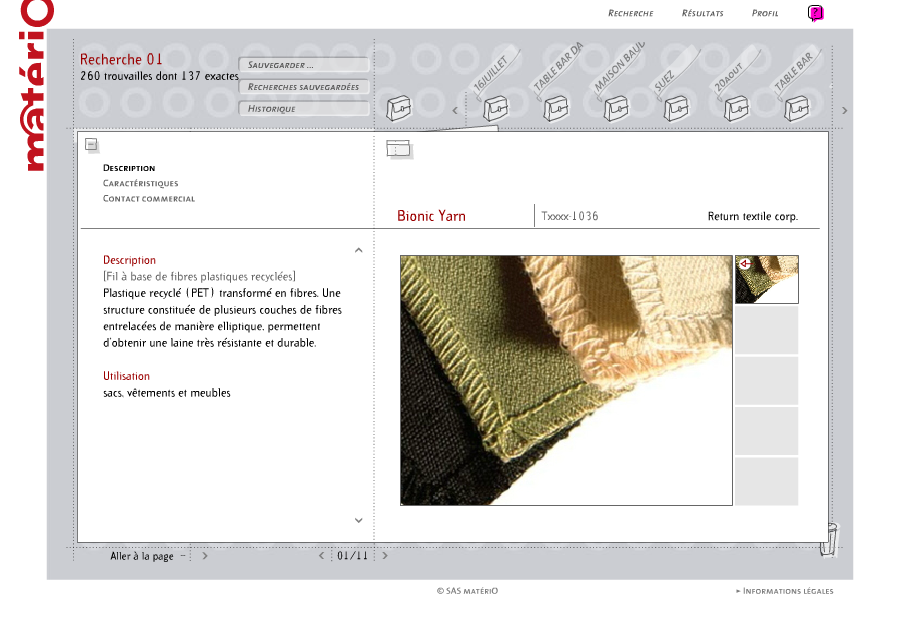Screen dimensions: 897x625
Task: Open the TABLE BAR DA briefcase
Action: [x=555, y=108]
